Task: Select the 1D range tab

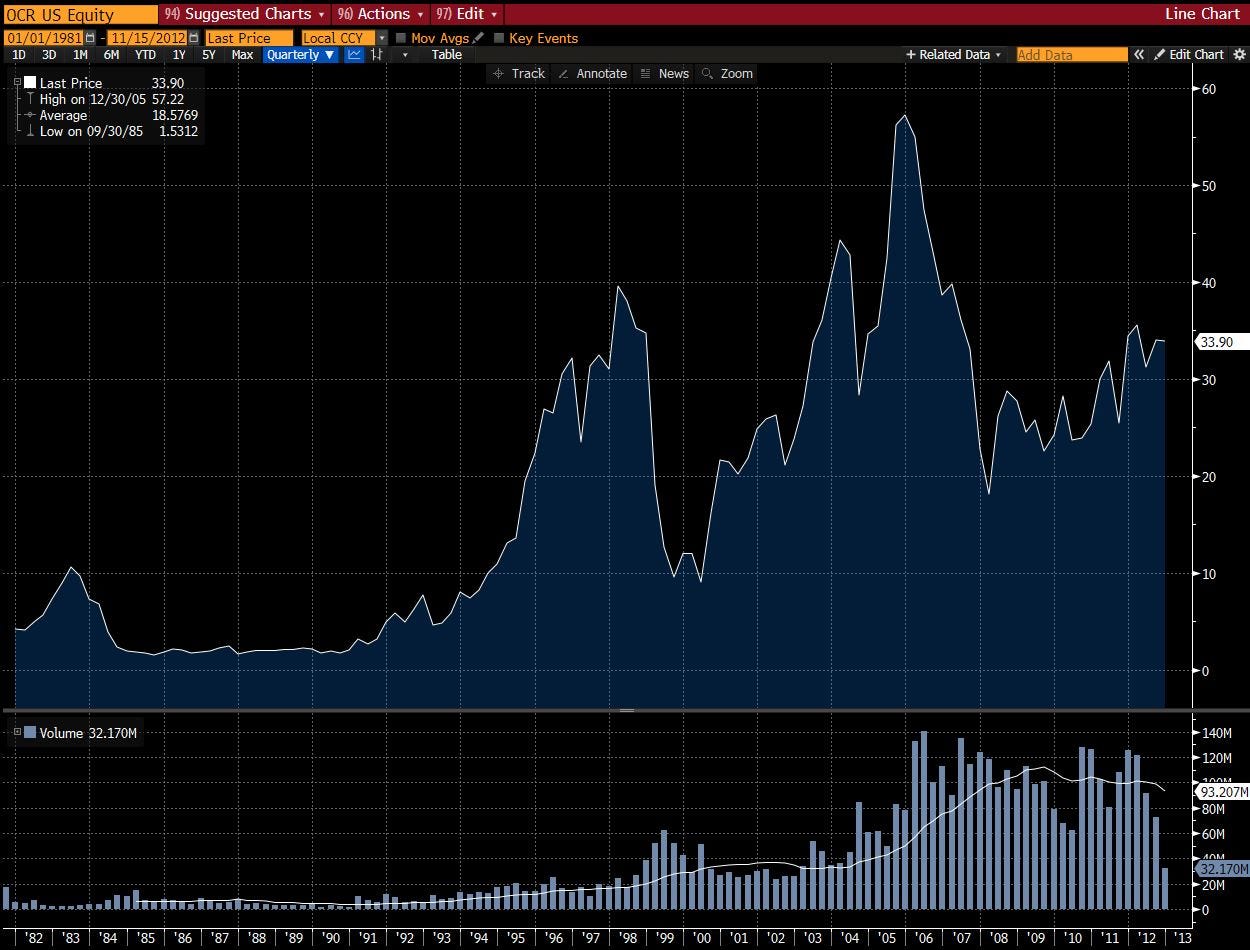Action: (x=19, y=54)
